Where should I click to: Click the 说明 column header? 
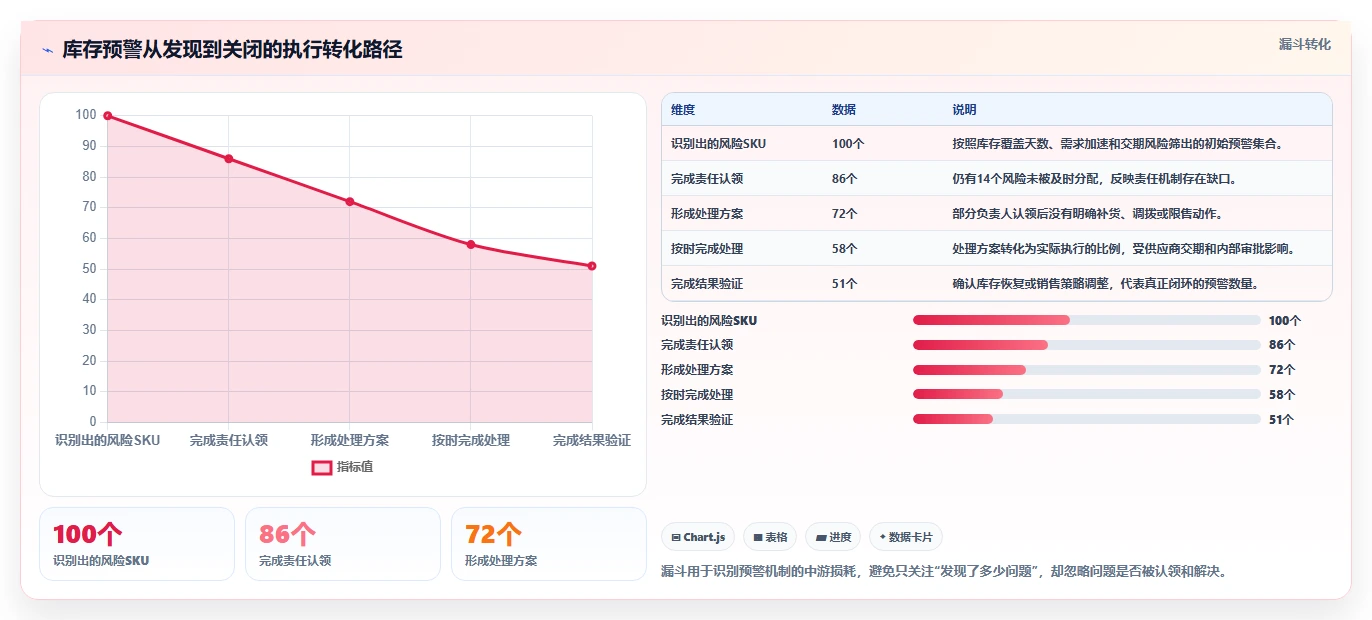point(964,110)
